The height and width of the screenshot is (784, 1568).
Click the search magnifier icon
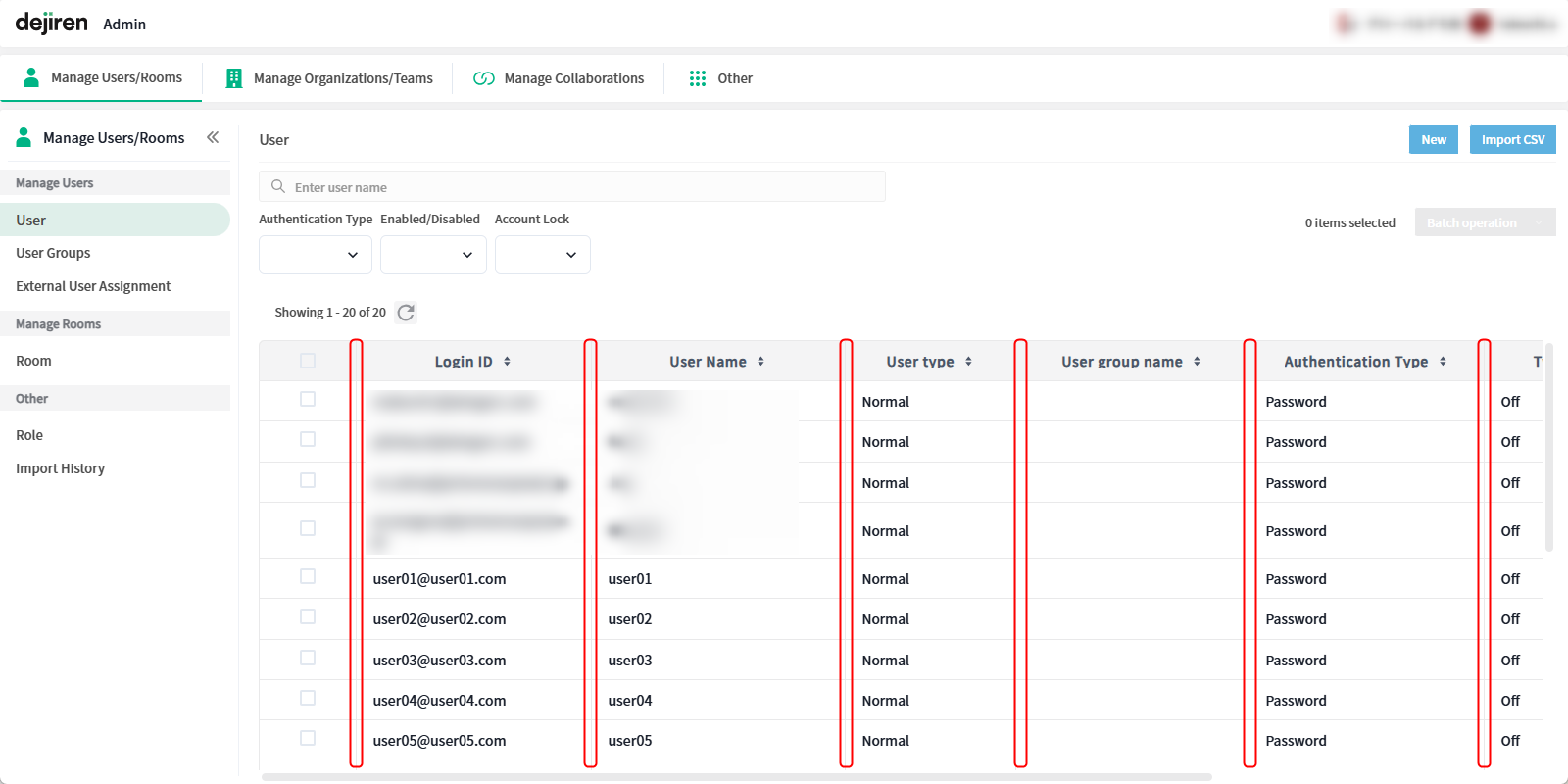pos(278,187)
